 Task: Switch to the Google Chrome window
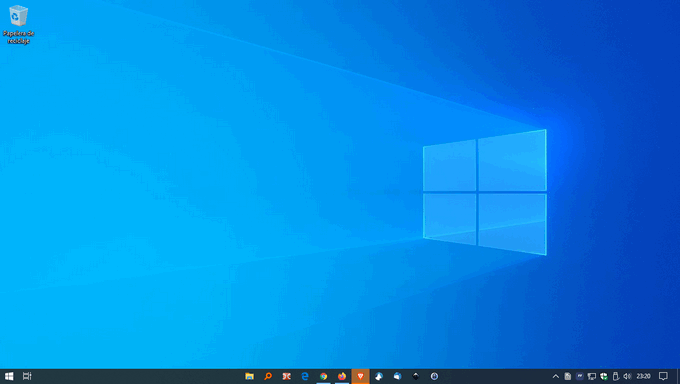coord(324,376)
